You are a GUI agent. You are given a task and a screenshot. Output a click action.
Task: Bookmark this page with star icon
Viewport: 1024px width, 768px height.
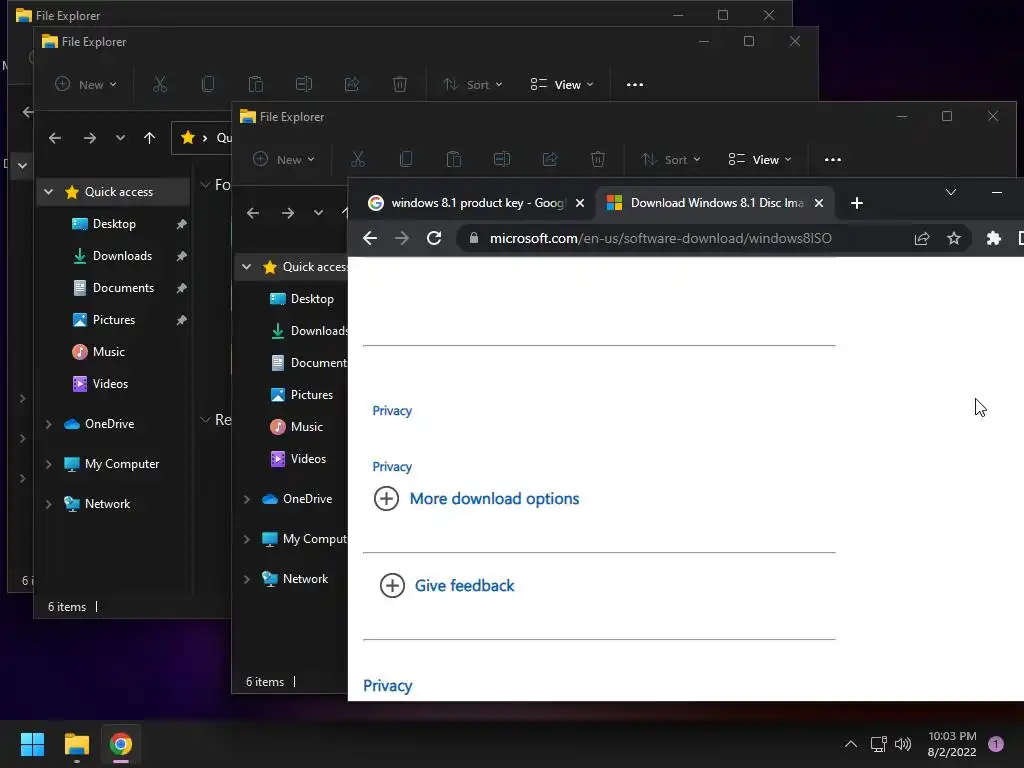954,238
